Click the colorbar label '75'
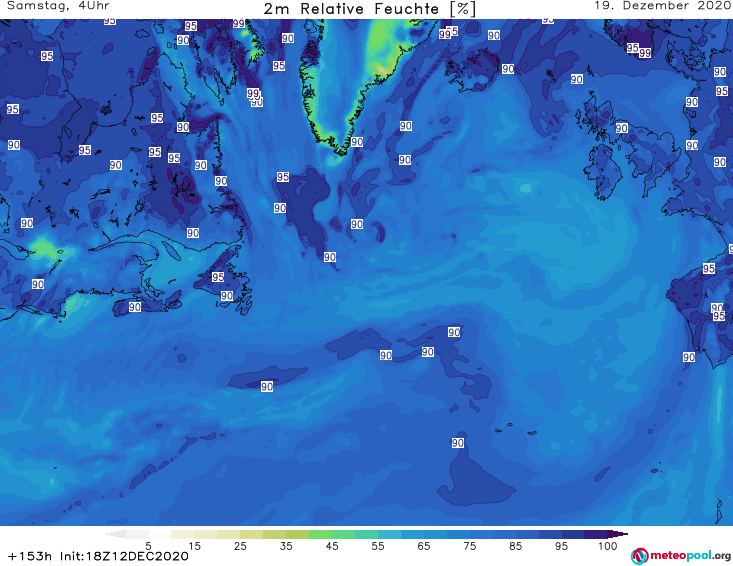 tap(470, 546)
